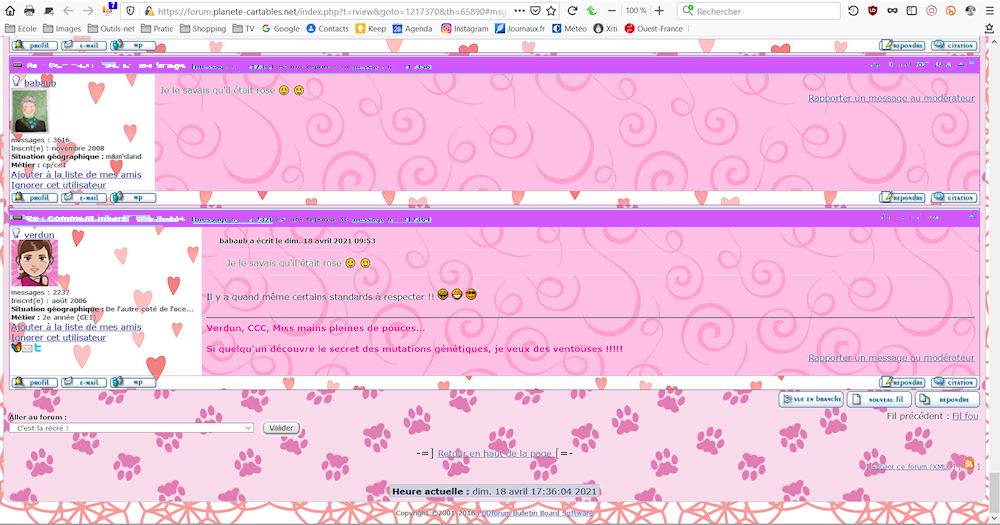Zoom out with the minus button

(612, 11)
